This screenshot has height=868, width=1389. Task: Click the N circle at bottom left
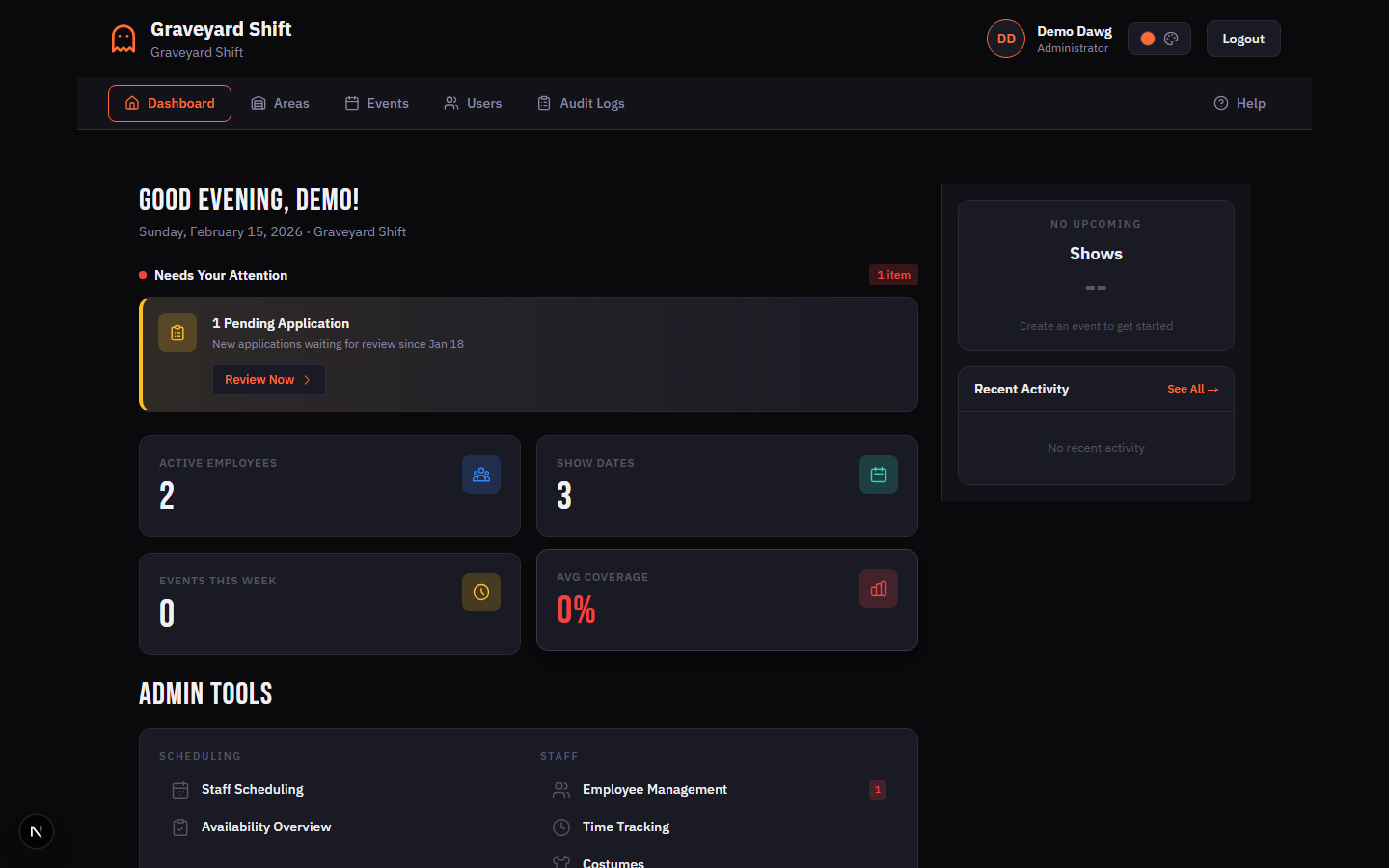pos(36,830)
